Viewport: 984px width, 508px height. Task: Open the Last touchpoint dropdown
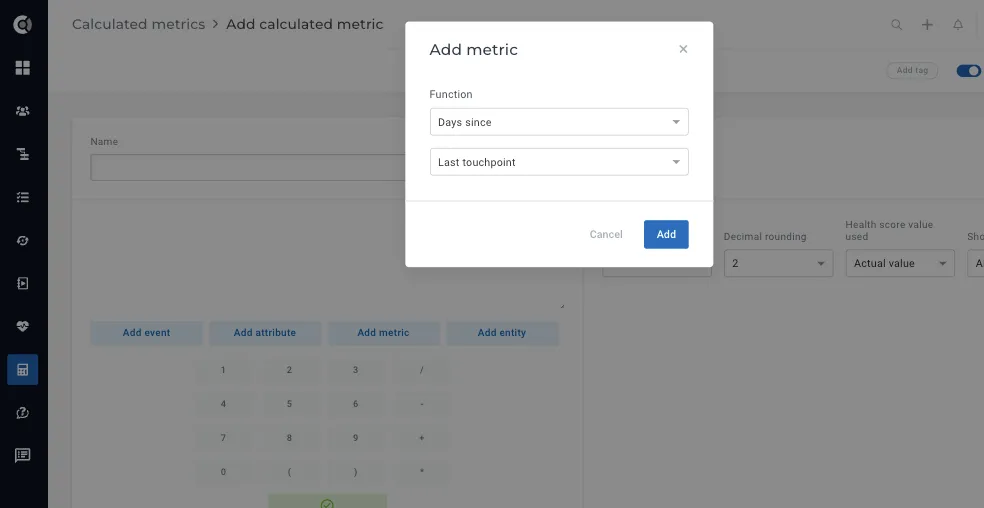coord(559,162)
